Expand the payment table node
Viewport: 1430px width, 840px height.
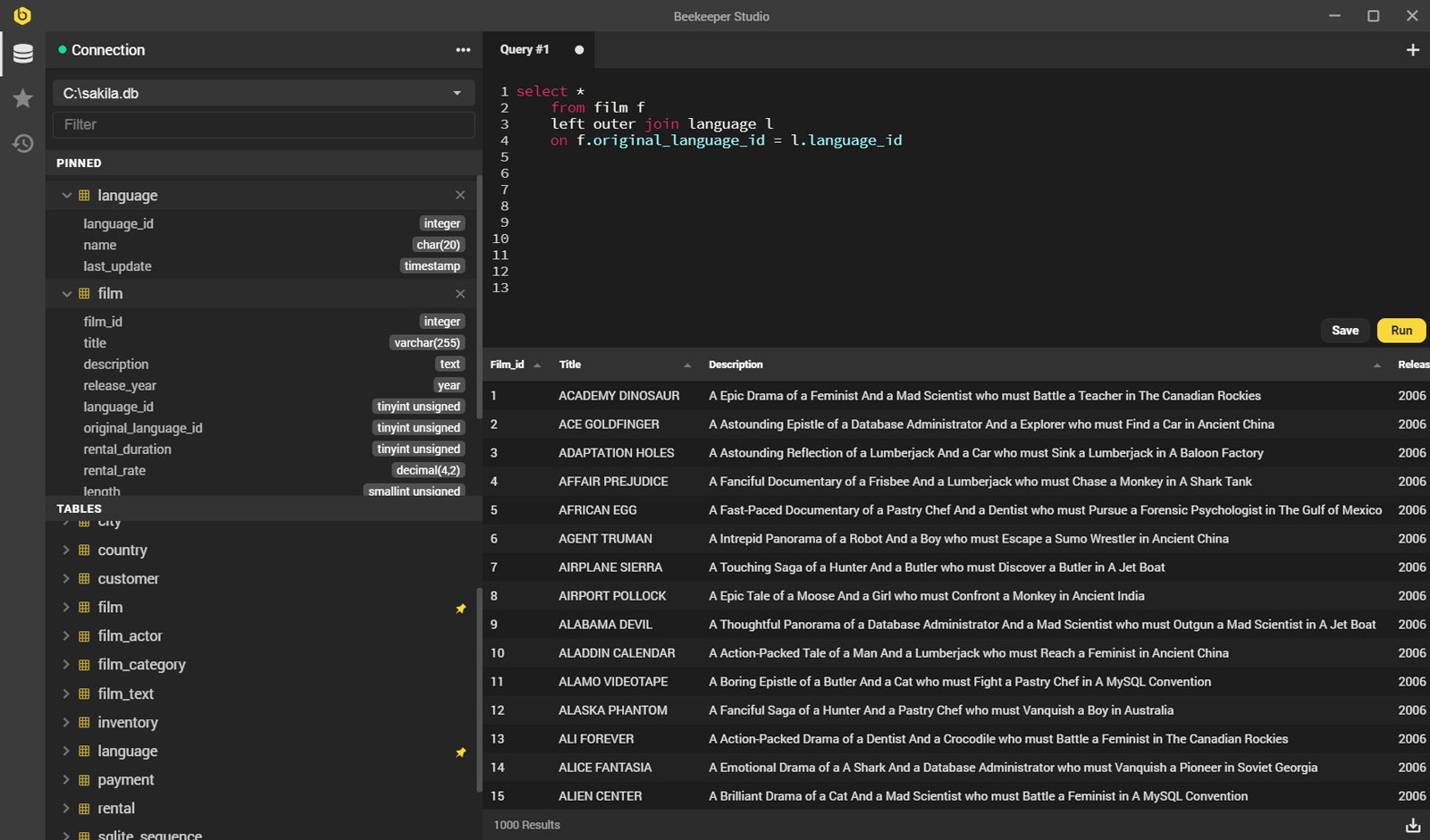click(66, 779)
